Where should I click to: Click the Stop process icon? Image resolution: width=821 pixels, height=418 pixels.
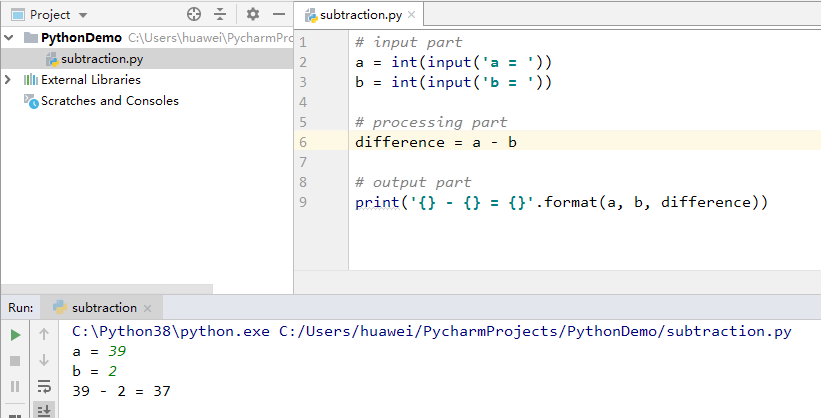pos(15,360)
